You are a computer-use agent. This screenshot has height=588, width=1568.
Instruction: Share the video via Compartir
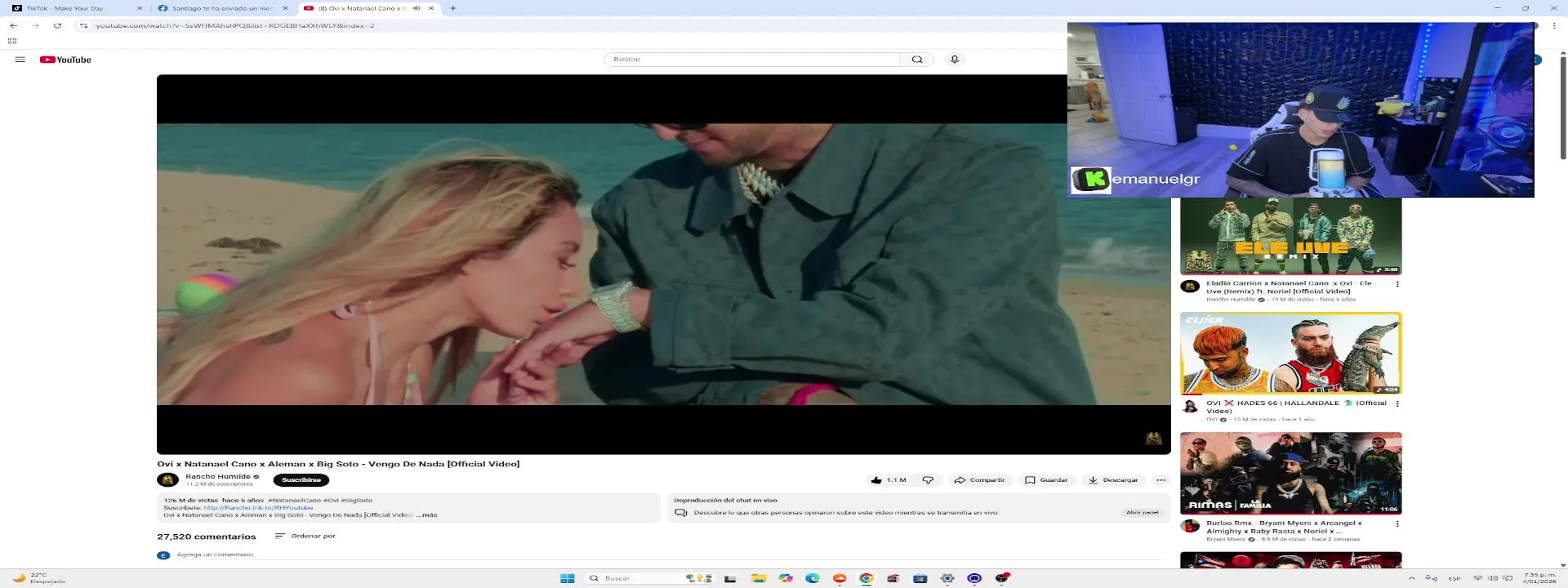coord(980,480)
